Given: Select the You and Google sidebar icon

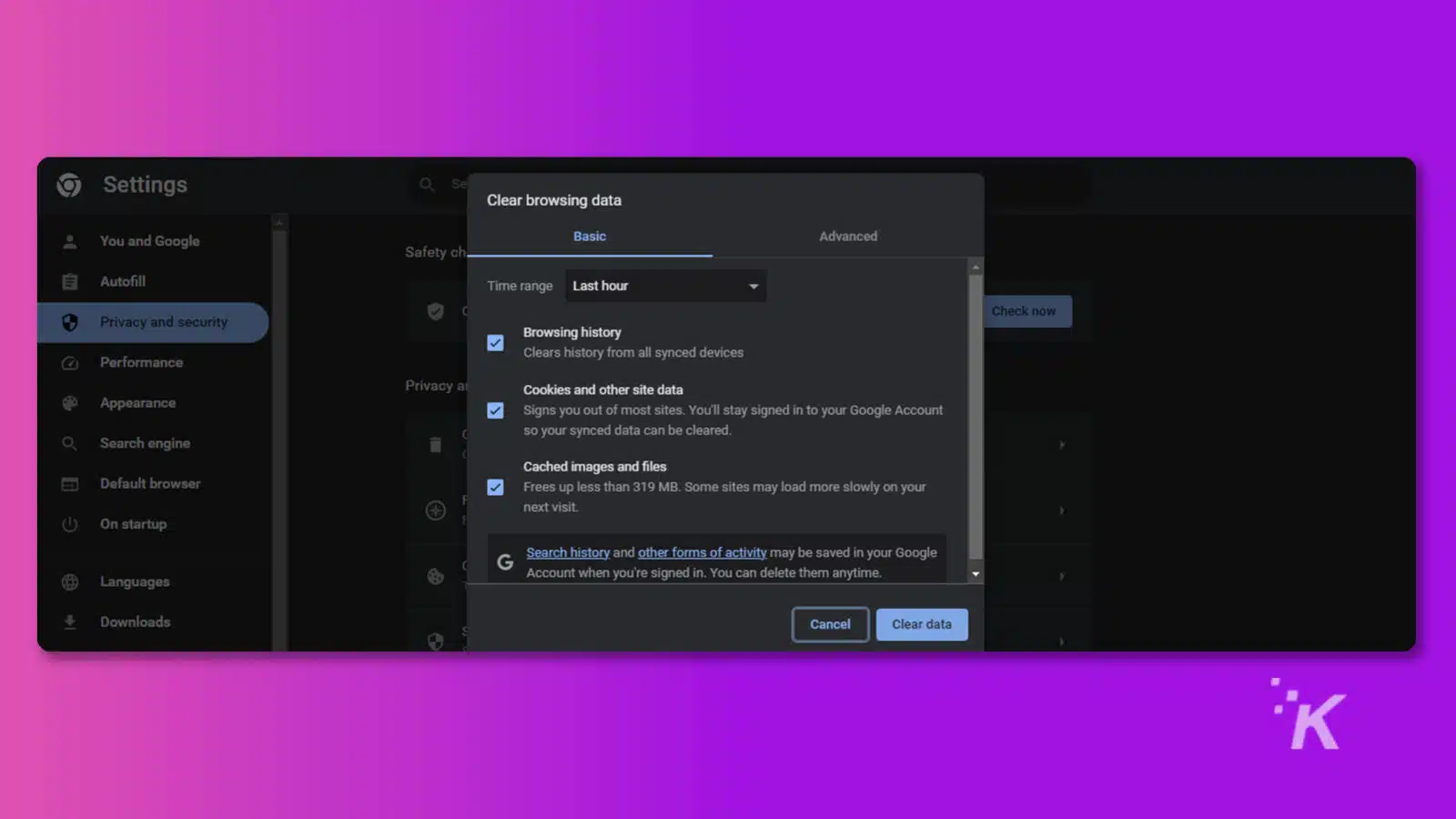Looking at the screenshot, I should coord(69,240).
